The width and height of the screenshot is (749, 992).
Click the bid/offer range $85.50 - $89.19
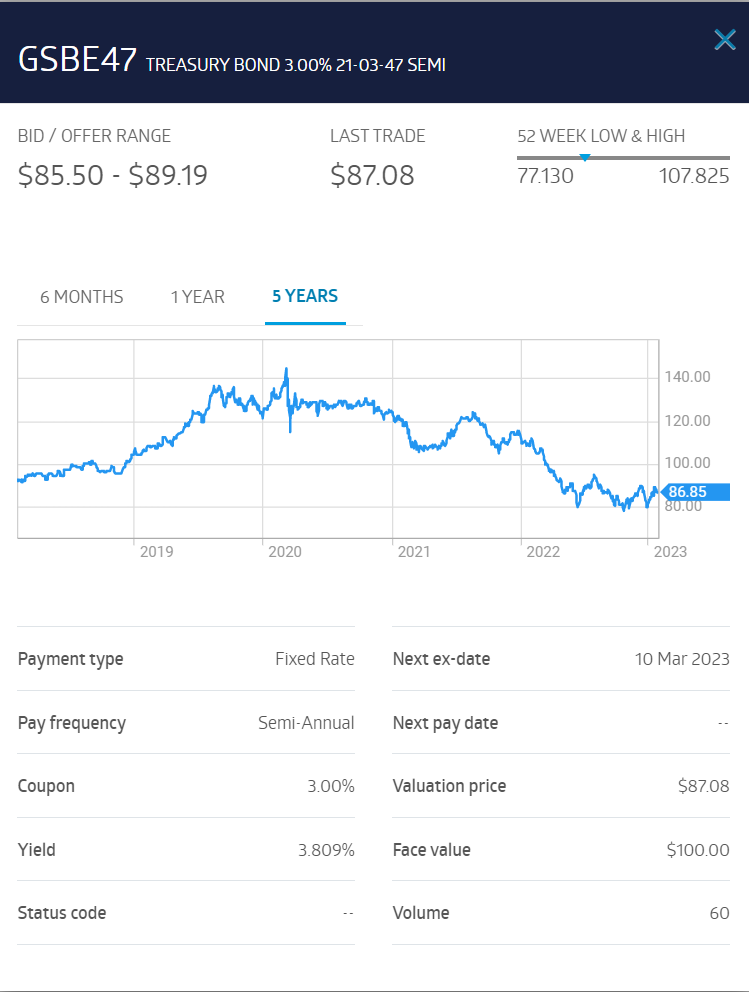pos(113,175)
